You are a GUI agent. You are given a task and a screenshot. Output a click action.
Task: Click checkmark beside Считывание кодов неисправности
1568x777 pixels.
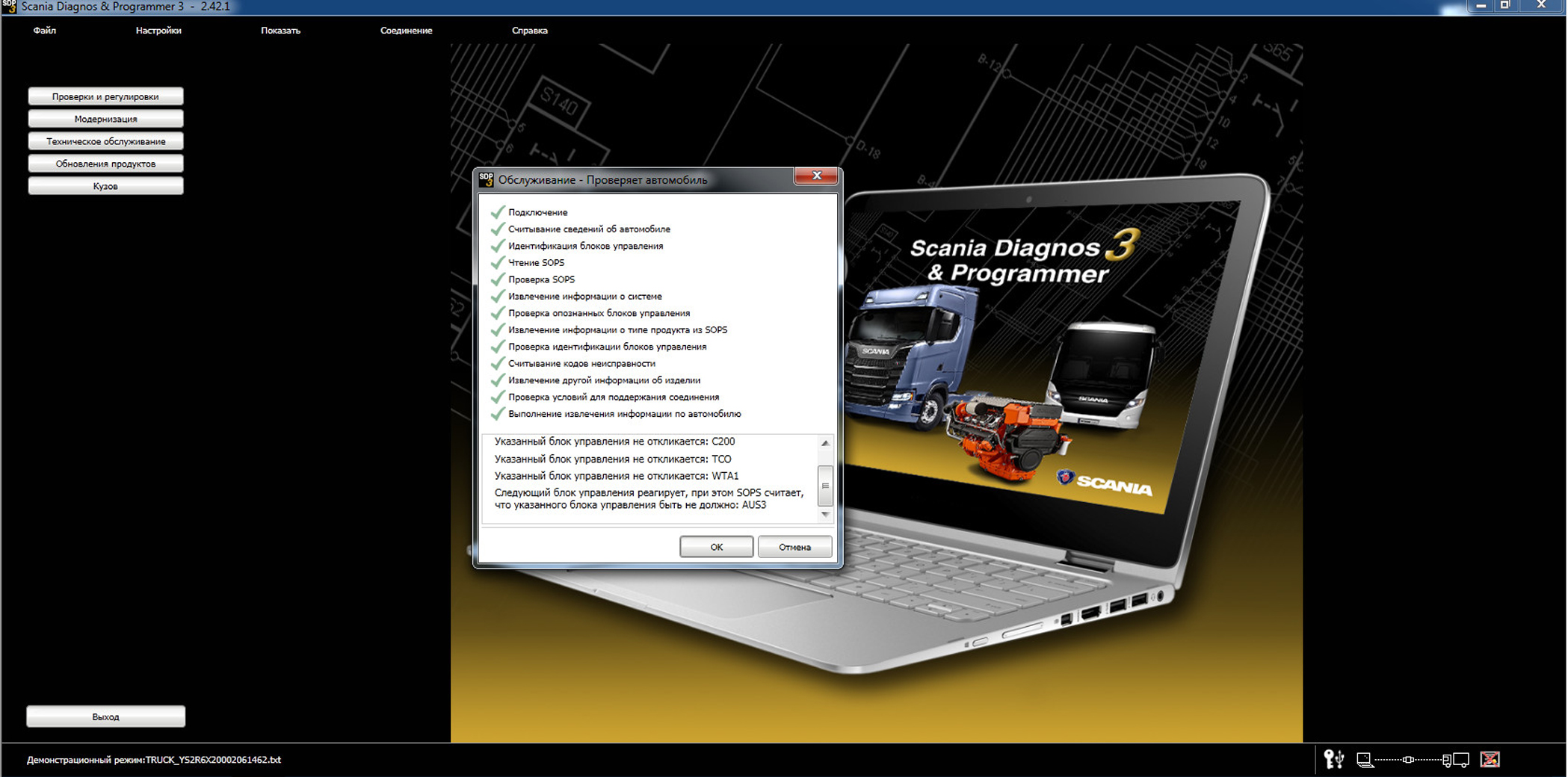click(498, 363)
